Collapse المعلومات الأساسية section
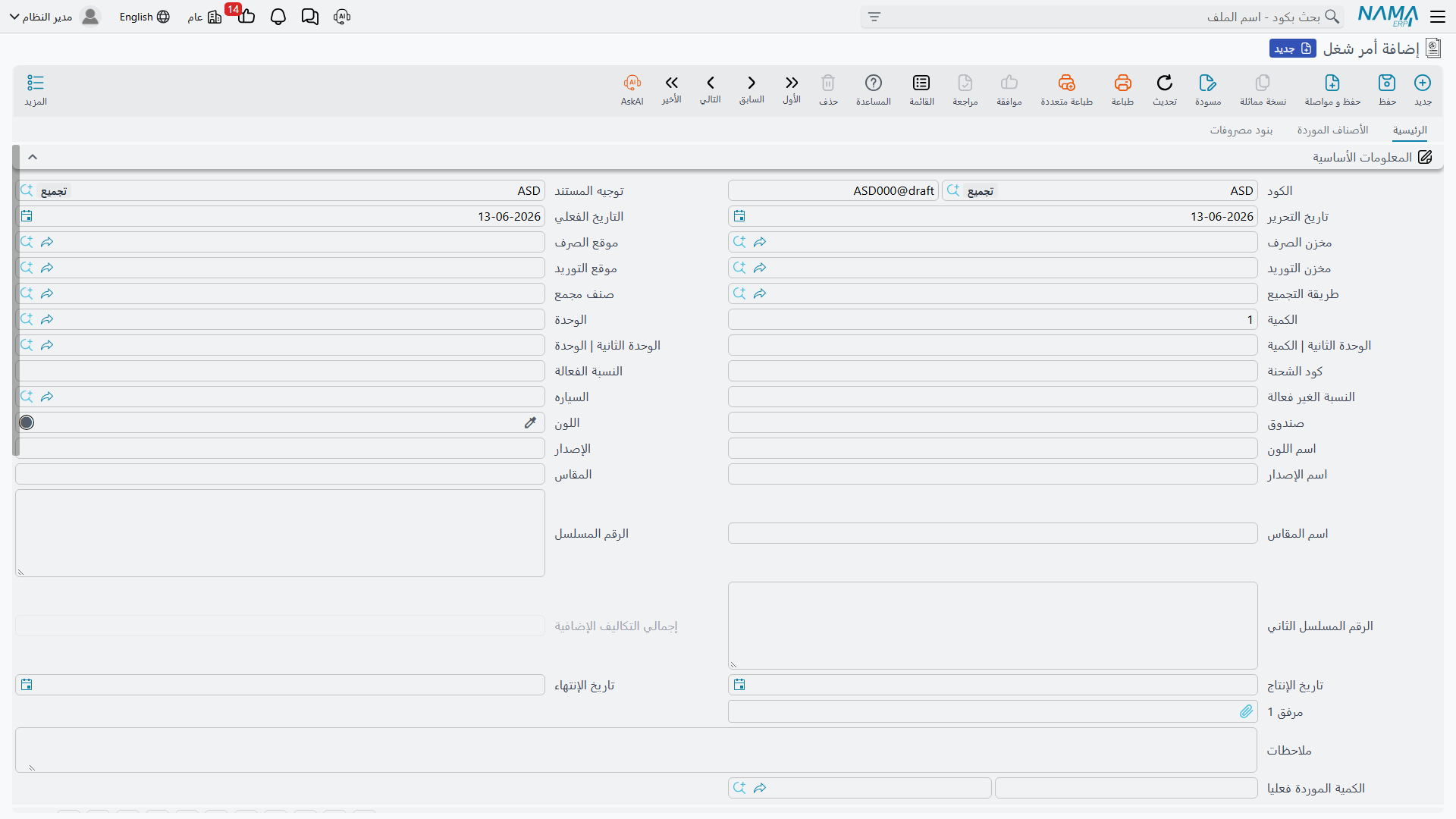 (33, 157)
